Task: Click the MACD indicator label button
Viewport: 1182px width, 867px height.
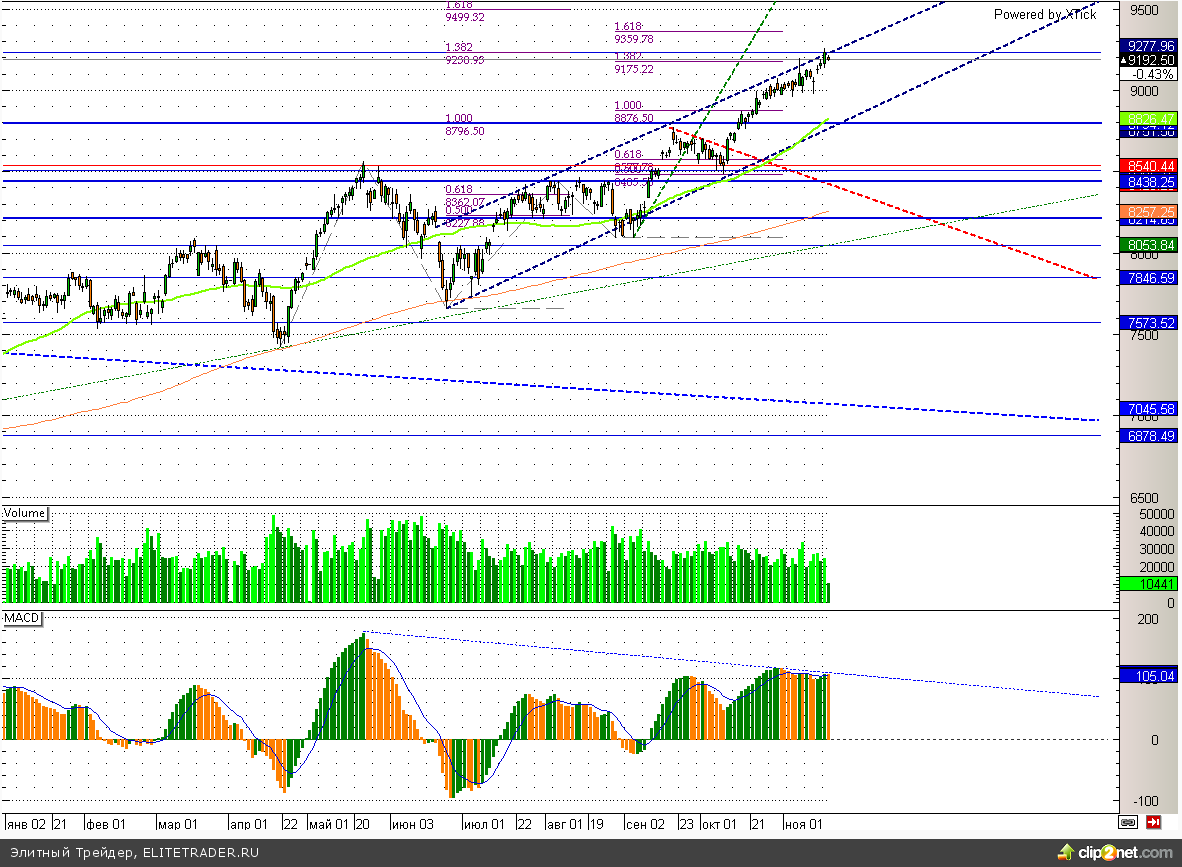Action: coord(22,618)
